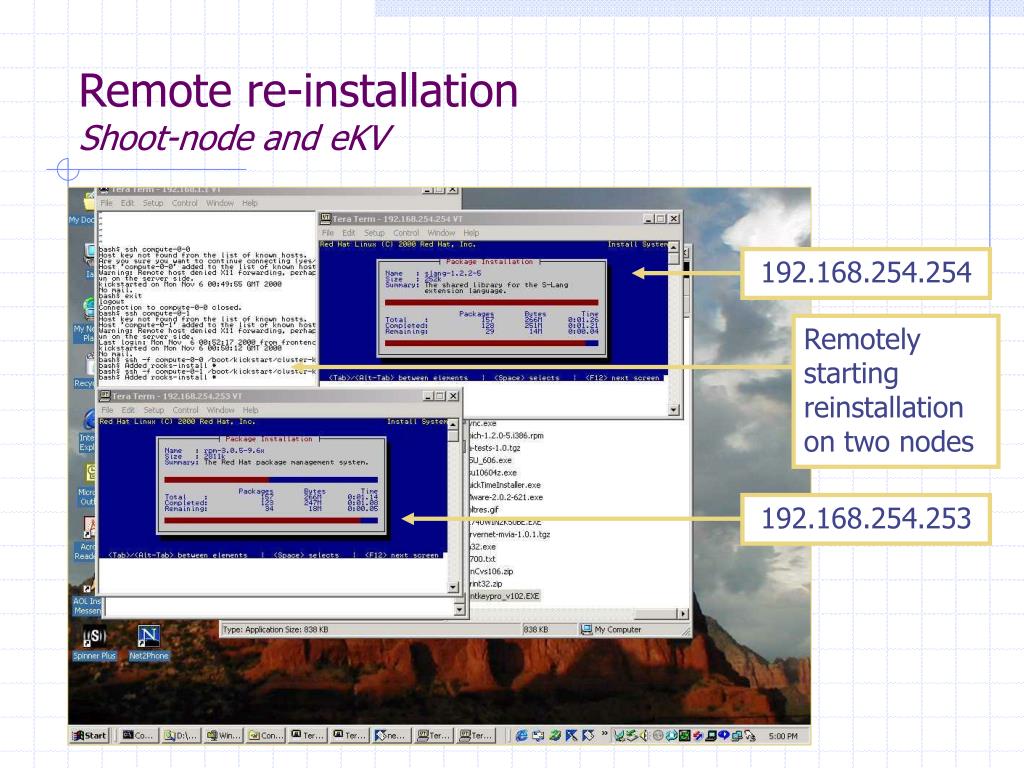Screen dimensions: 1024x768
Task: Select file 'tres.gif' in file list
Action: click(484, 509)
